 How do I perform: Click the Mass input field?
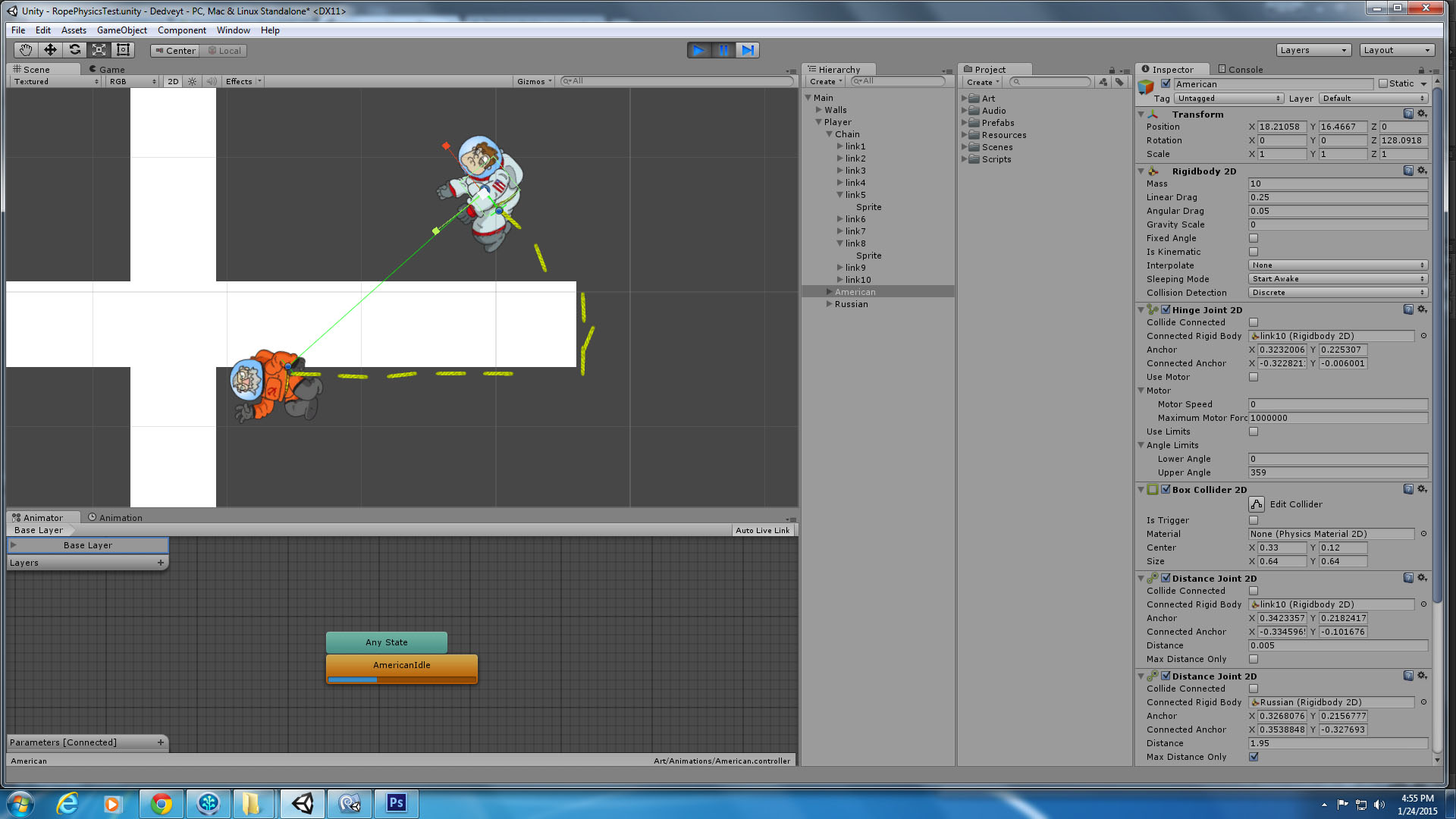1338,184
